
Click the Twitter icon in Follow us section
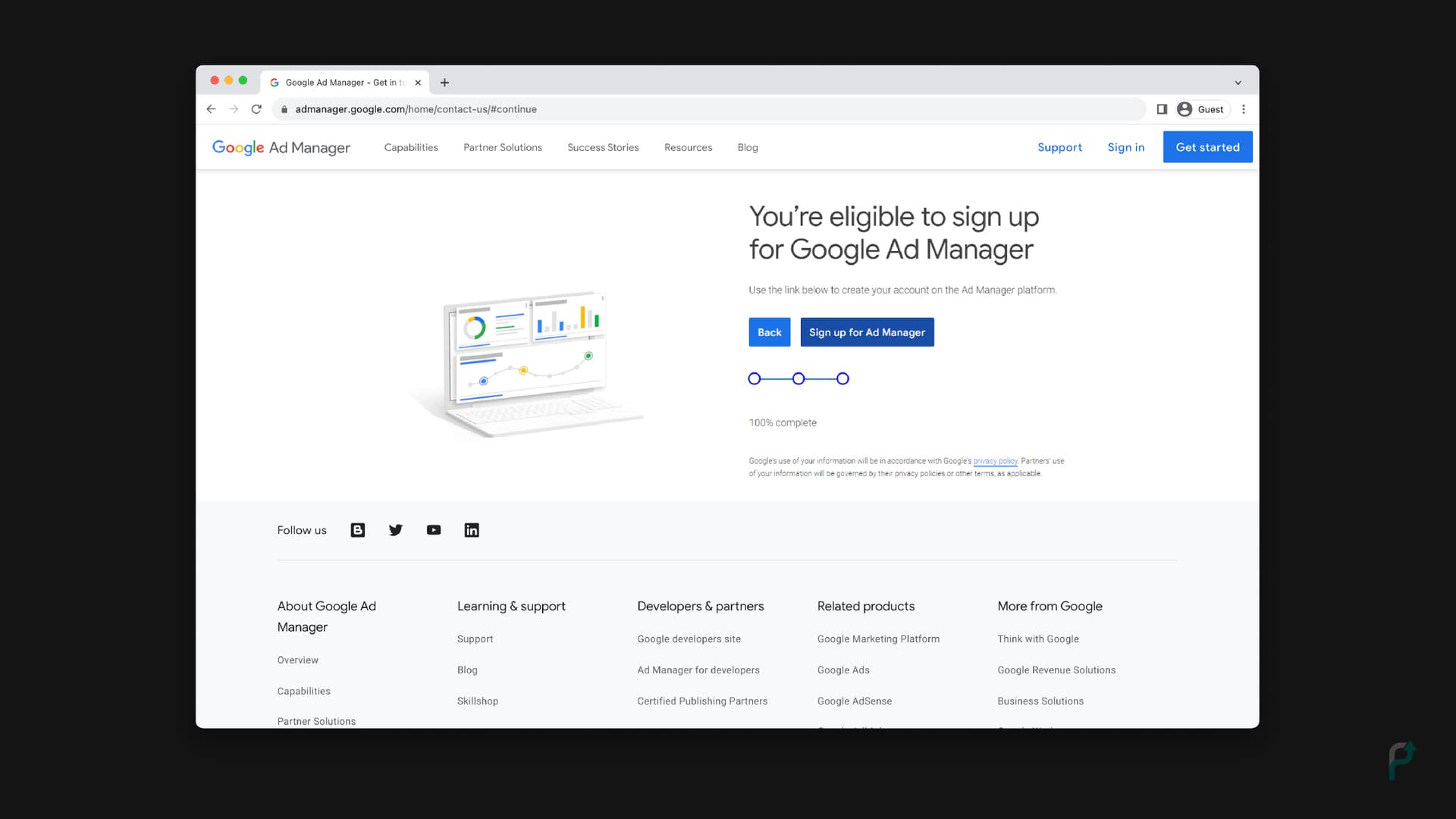[395, 530]
